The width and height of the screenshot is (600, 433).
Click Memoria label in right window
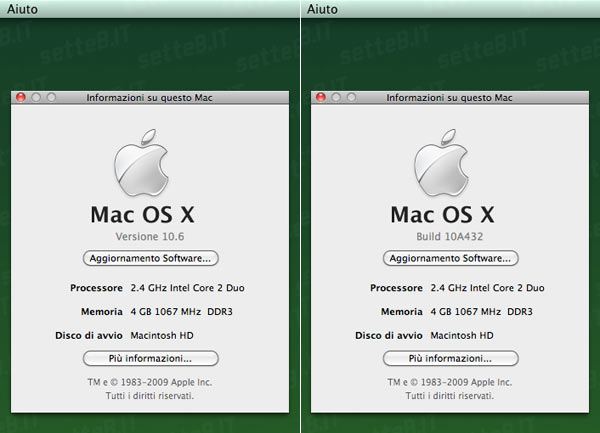[402, 311]
